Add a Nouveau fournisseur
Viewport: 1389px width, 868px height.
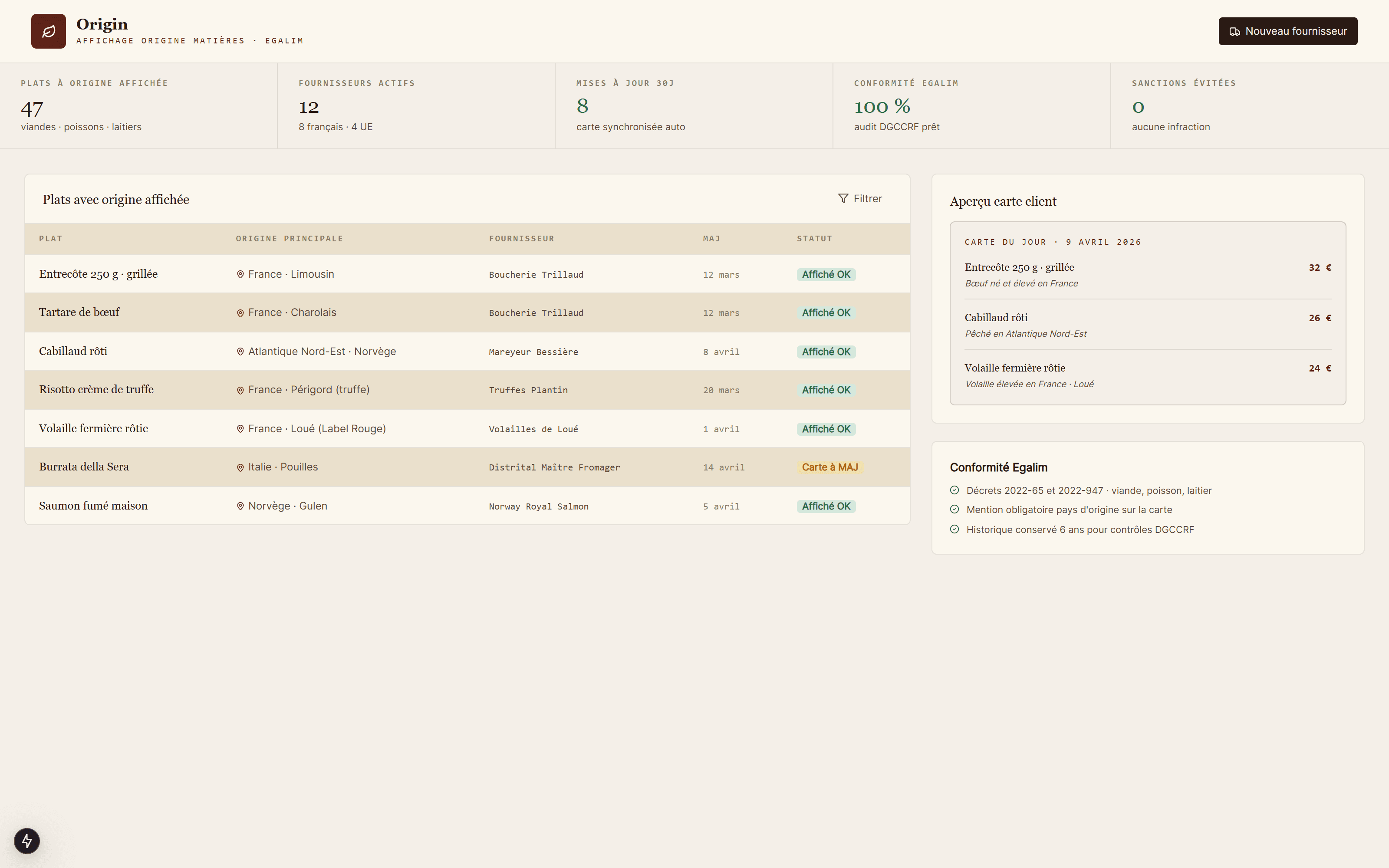point(1288,31)
